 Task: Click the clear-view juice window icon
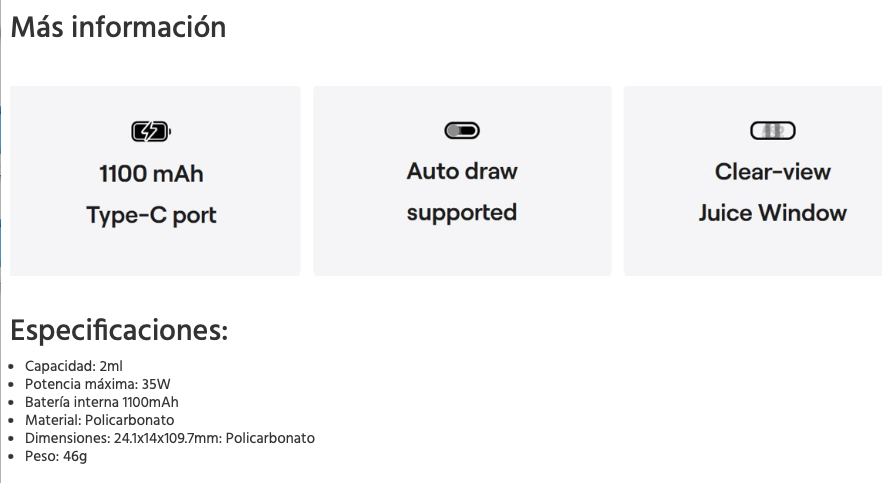click(773, 130)
